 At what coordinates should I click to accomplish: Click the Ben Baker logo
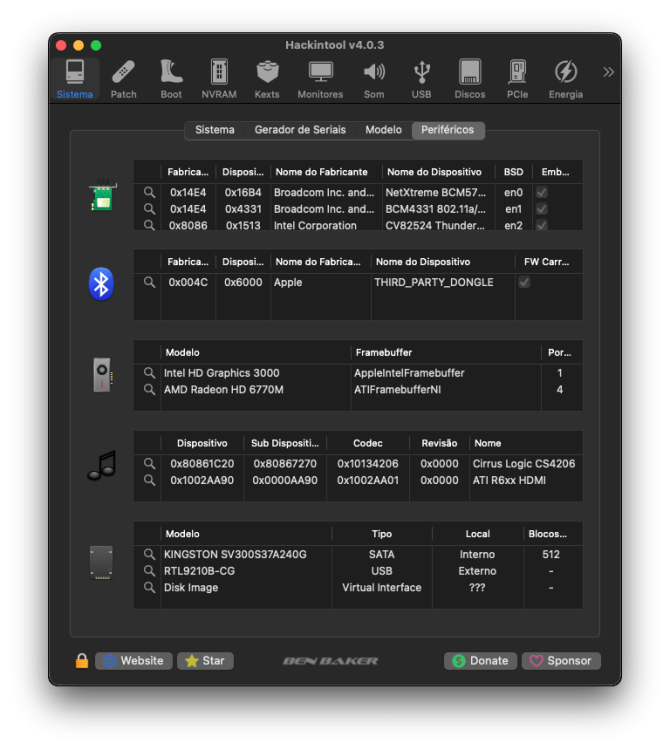pyautogui.click(x=330, y=661)
